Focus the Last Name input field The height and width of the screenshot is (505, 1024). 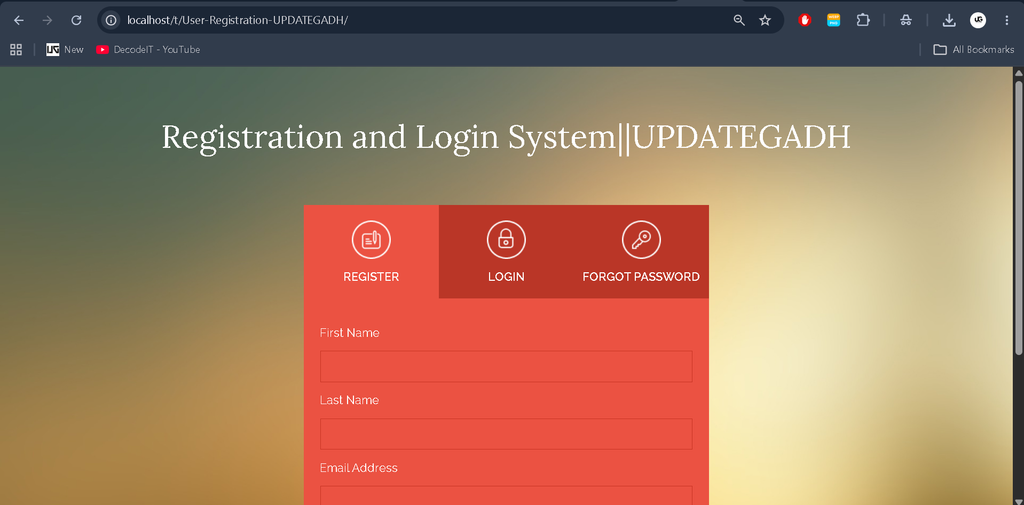tap(506, 434)
